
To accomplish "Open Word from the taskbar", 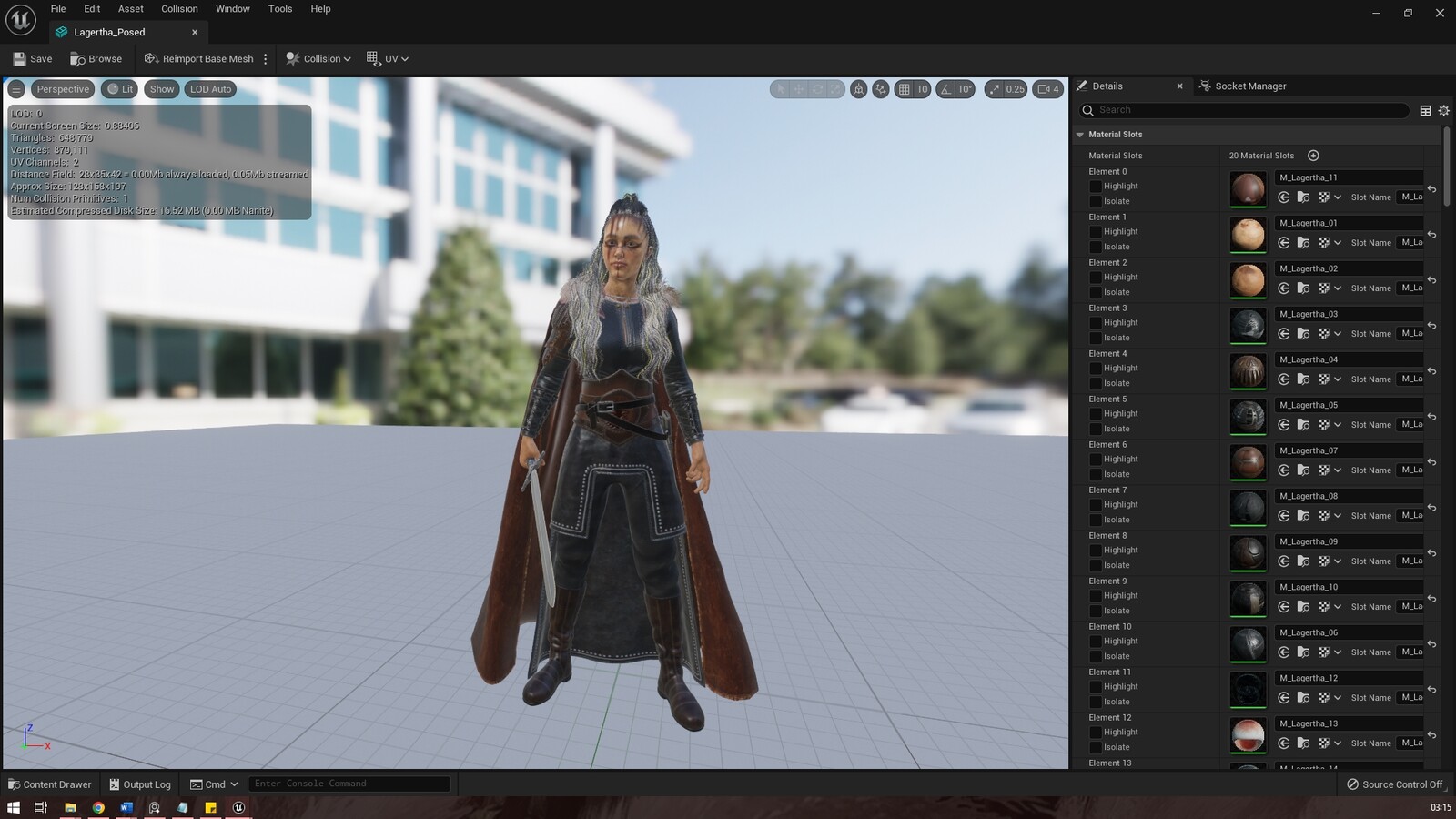I will point(126,807).
